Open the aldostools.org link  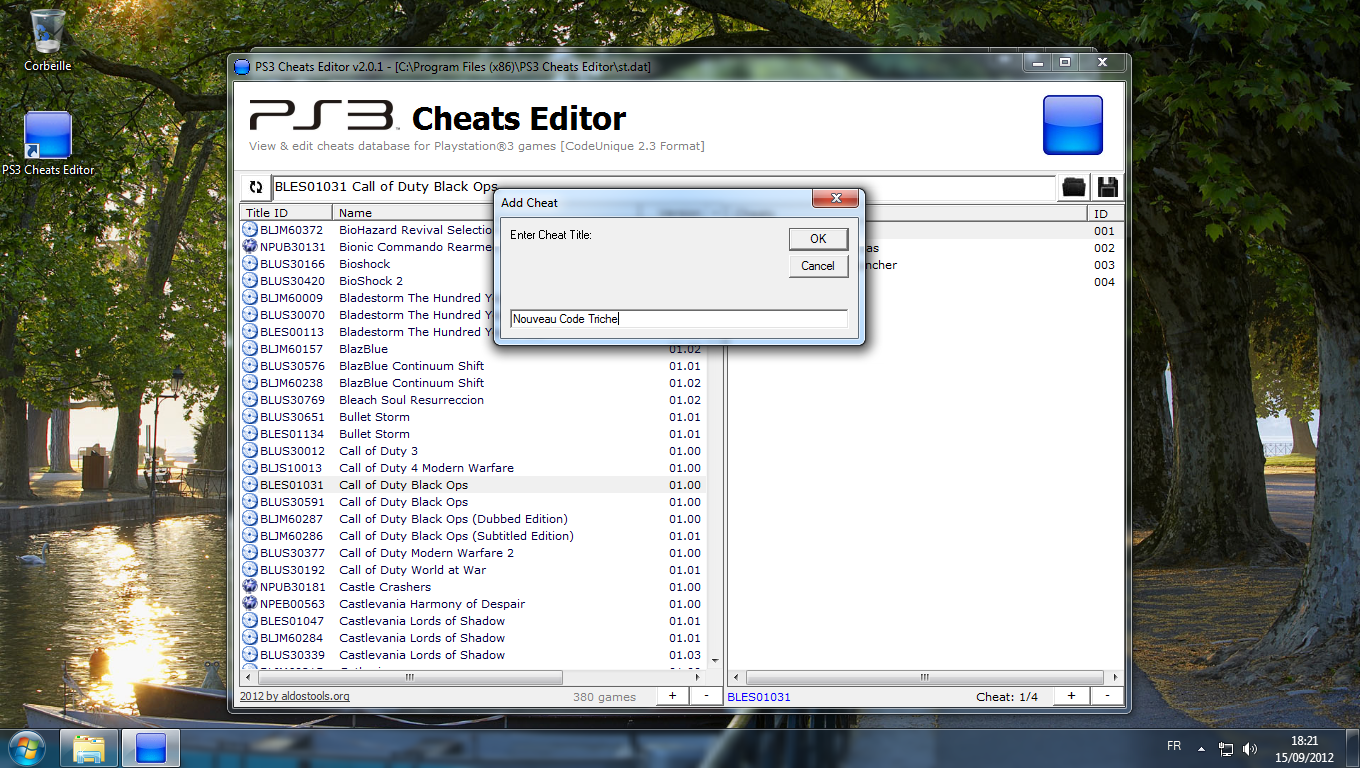pos(295,697)
